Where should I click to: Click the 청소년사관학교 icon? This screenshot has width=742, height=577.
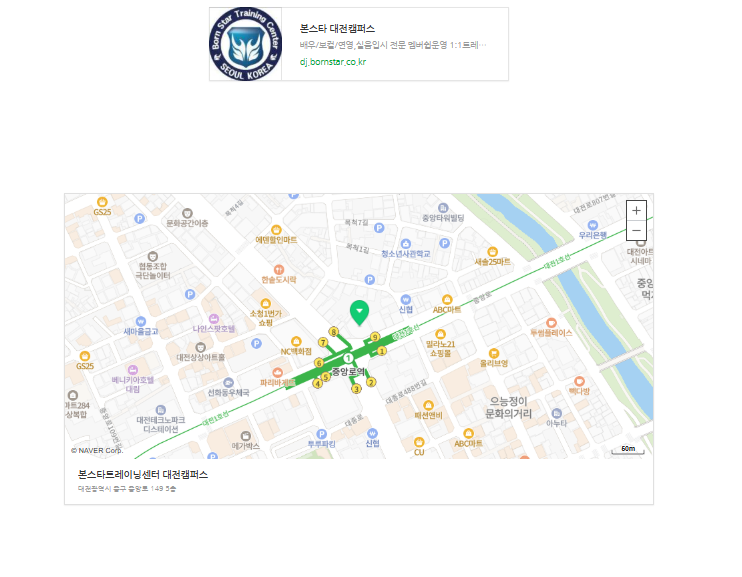coord(406,244)
